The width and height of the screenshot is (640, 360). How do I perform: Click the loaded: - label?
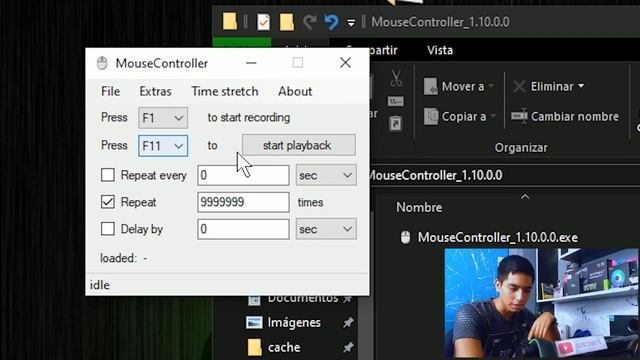[x=124, y=258]
